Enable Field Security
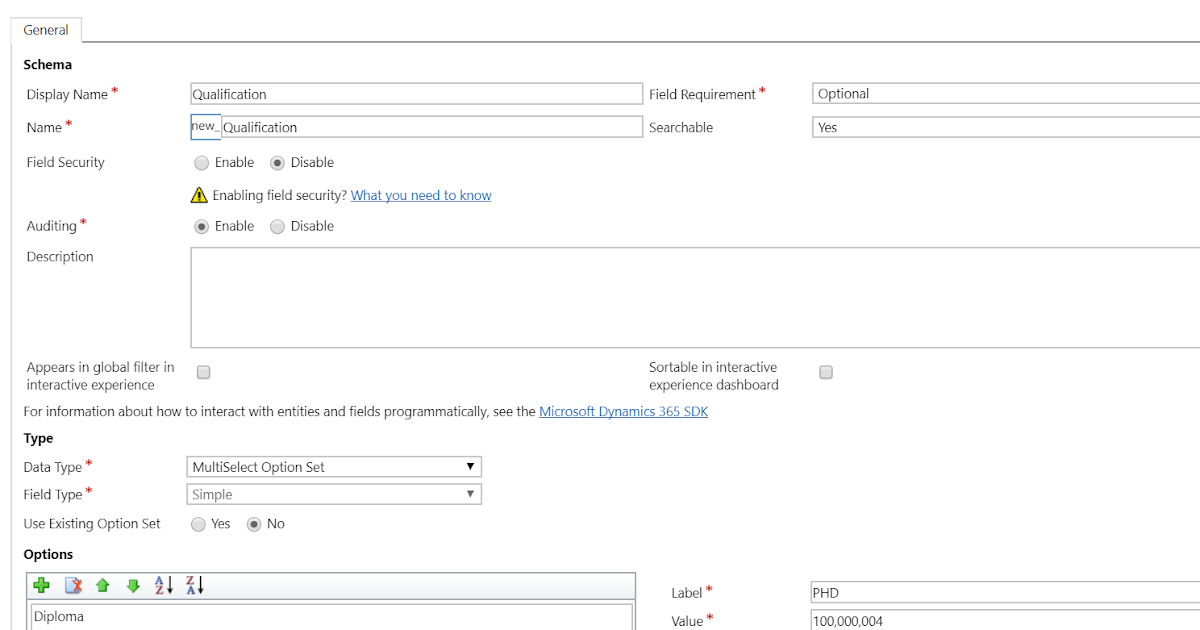The height and width of the screenshot is (630, 1200). tap(203, 162)
